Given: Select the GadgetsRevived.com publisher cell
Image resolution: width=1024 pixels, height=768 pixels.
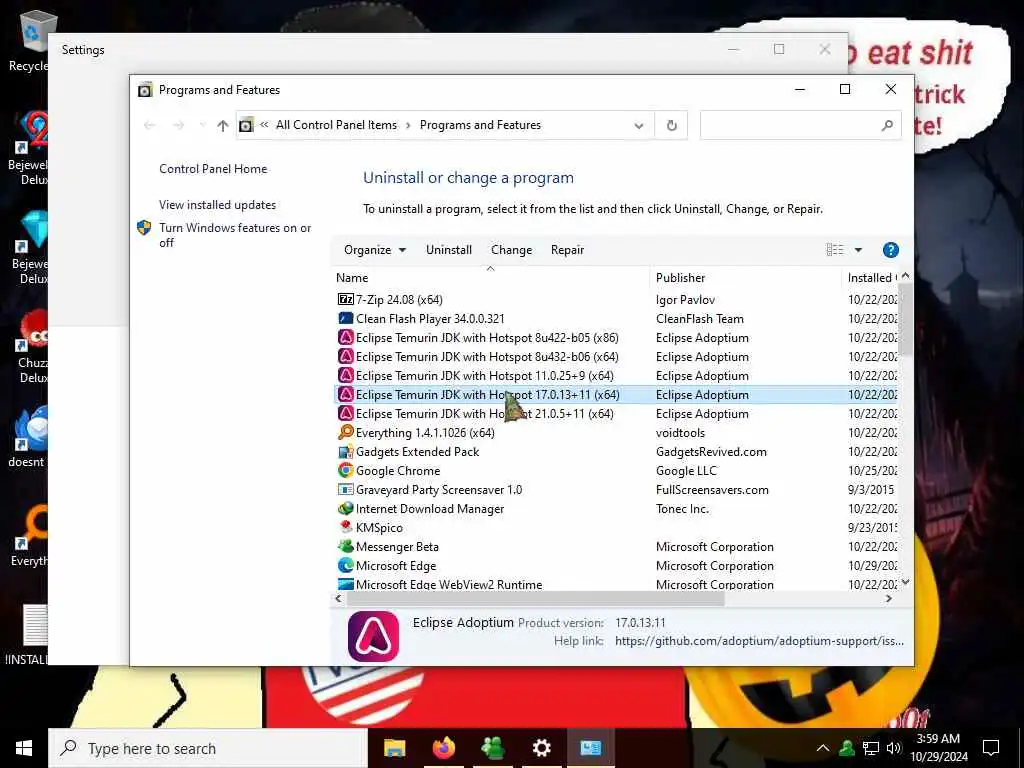Looking at the screenshot, I should [x=711, y=452].
